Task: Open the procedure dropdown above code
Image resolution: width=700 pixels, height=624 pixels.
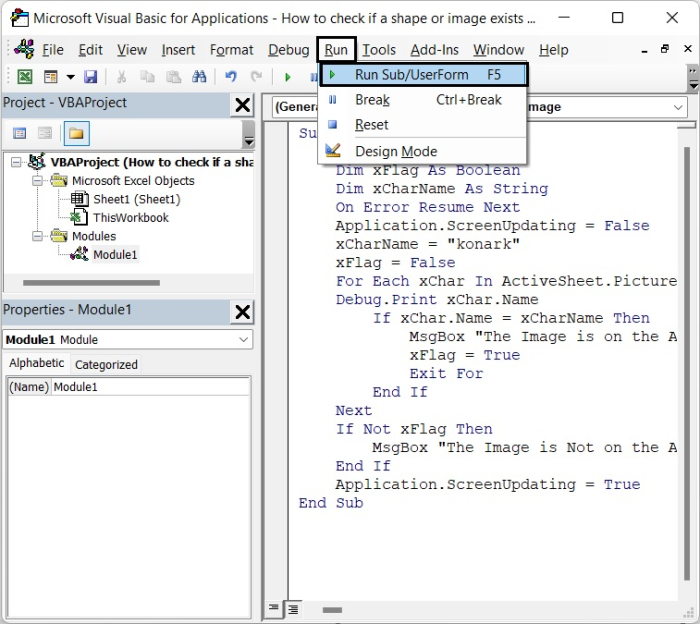Action: pos(679,107)
